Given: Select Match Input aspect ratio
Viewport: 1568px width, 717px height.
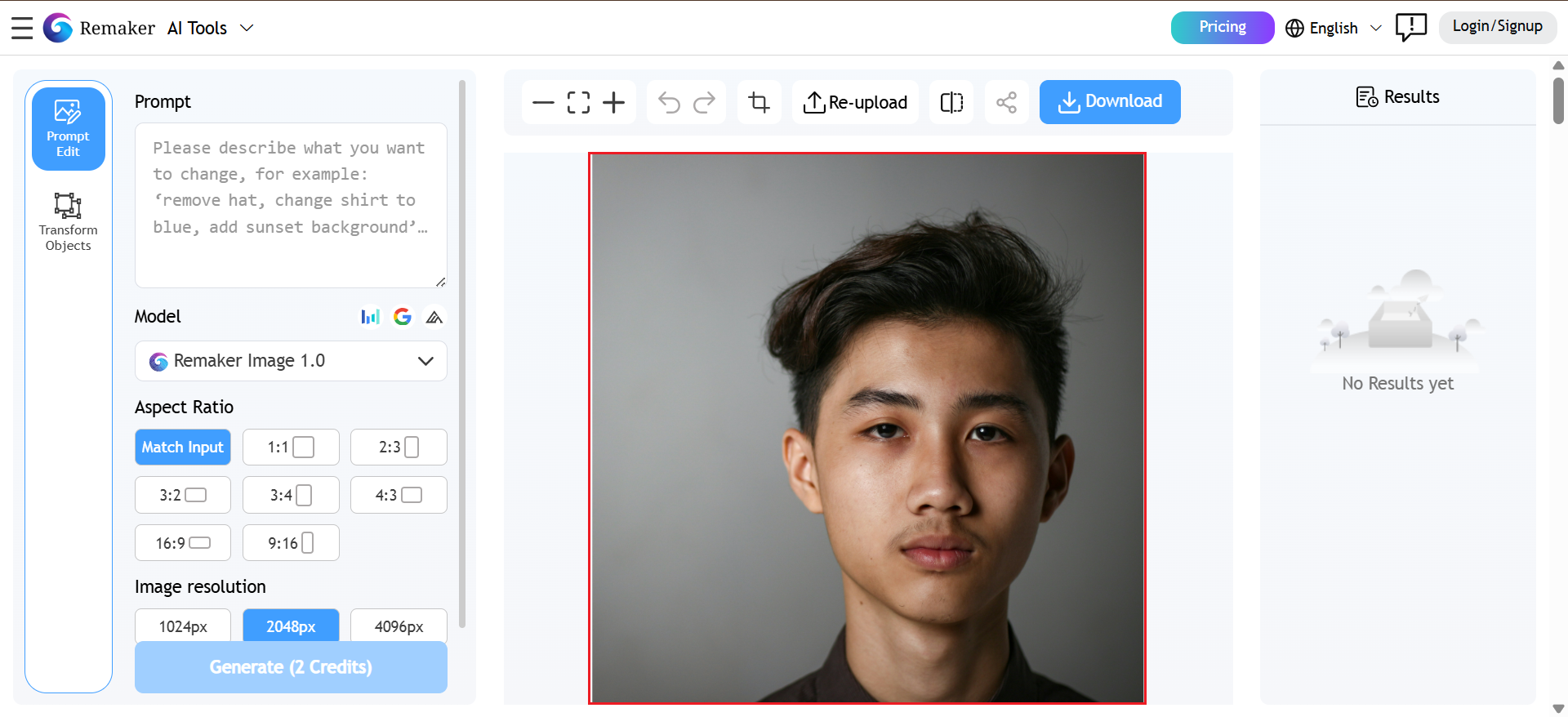Looking at the screenshot, I should pyautogui.click(x=183, y=447).
